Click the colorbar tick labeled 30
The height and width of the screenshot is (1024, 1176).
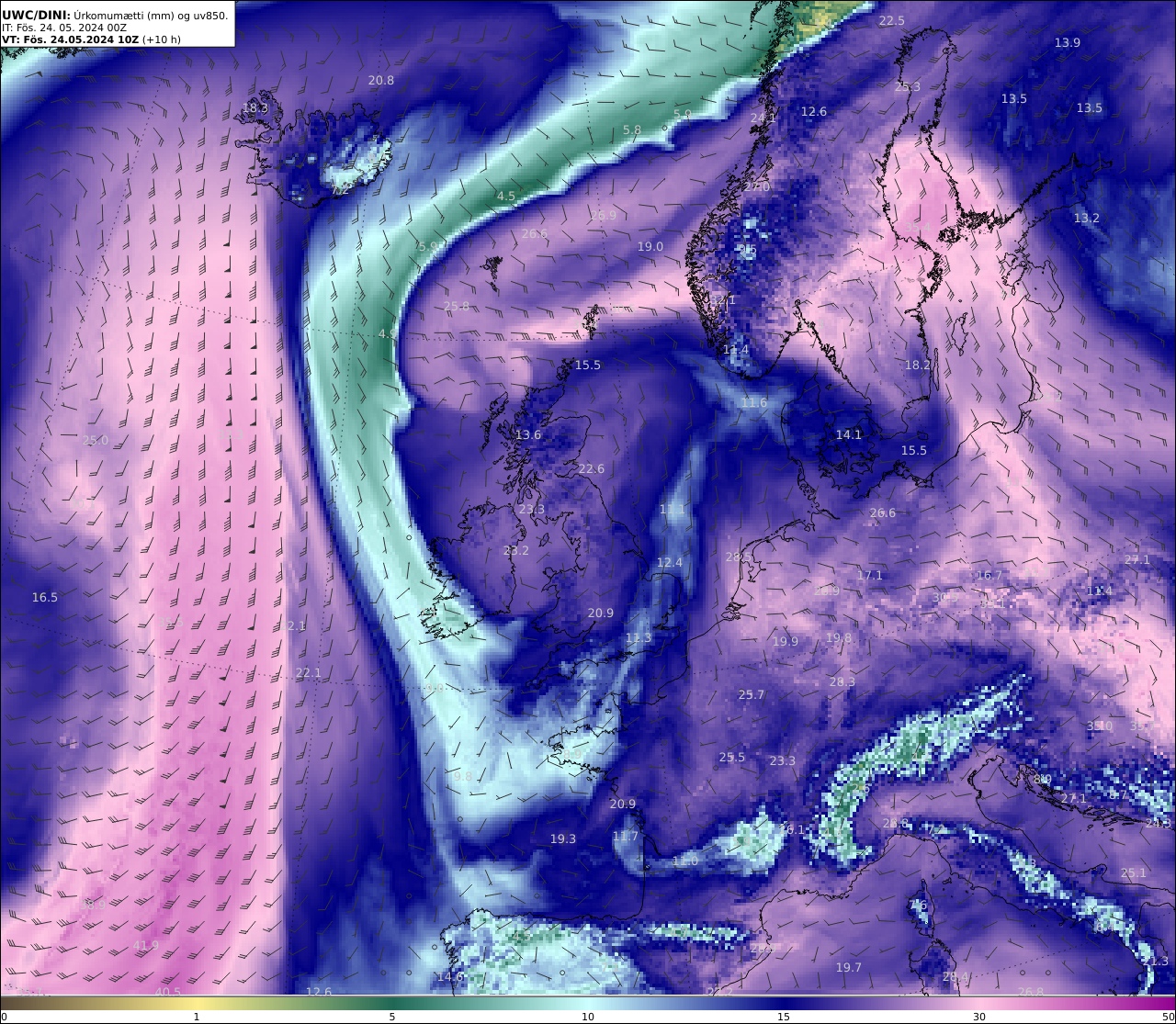pyautogui.click(x=979, y=1017)
